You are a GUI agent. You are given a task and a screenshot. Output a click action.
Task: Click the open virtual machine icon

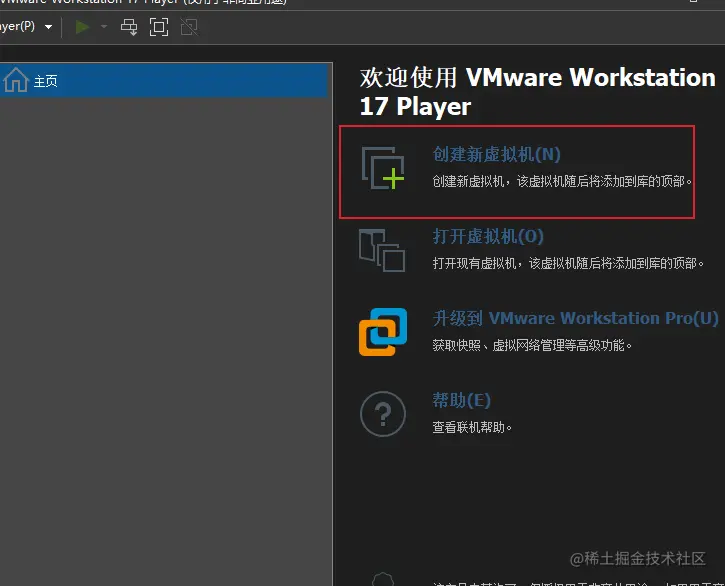[382, 250]
